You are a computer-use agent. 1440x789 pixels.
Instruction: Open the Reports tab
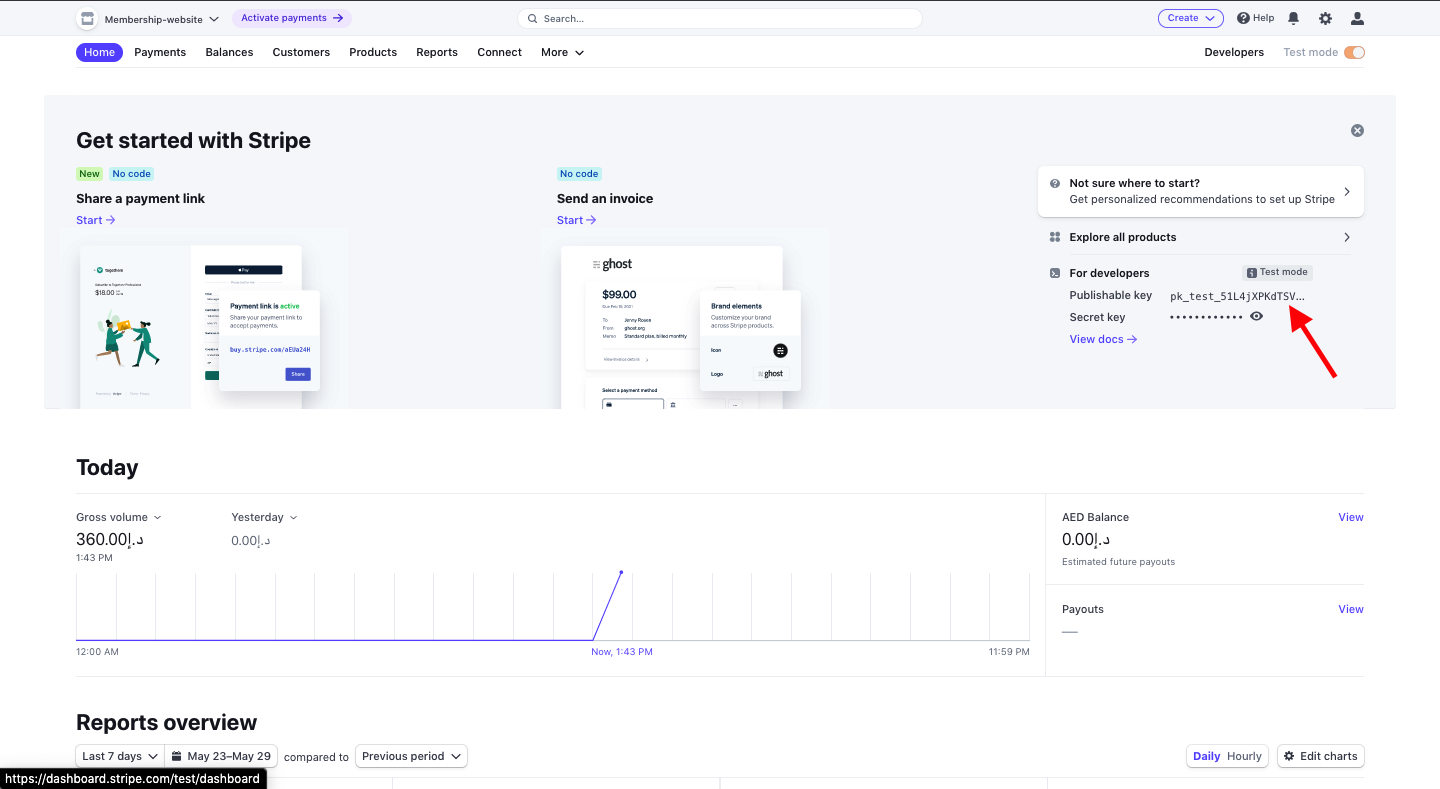437,52
